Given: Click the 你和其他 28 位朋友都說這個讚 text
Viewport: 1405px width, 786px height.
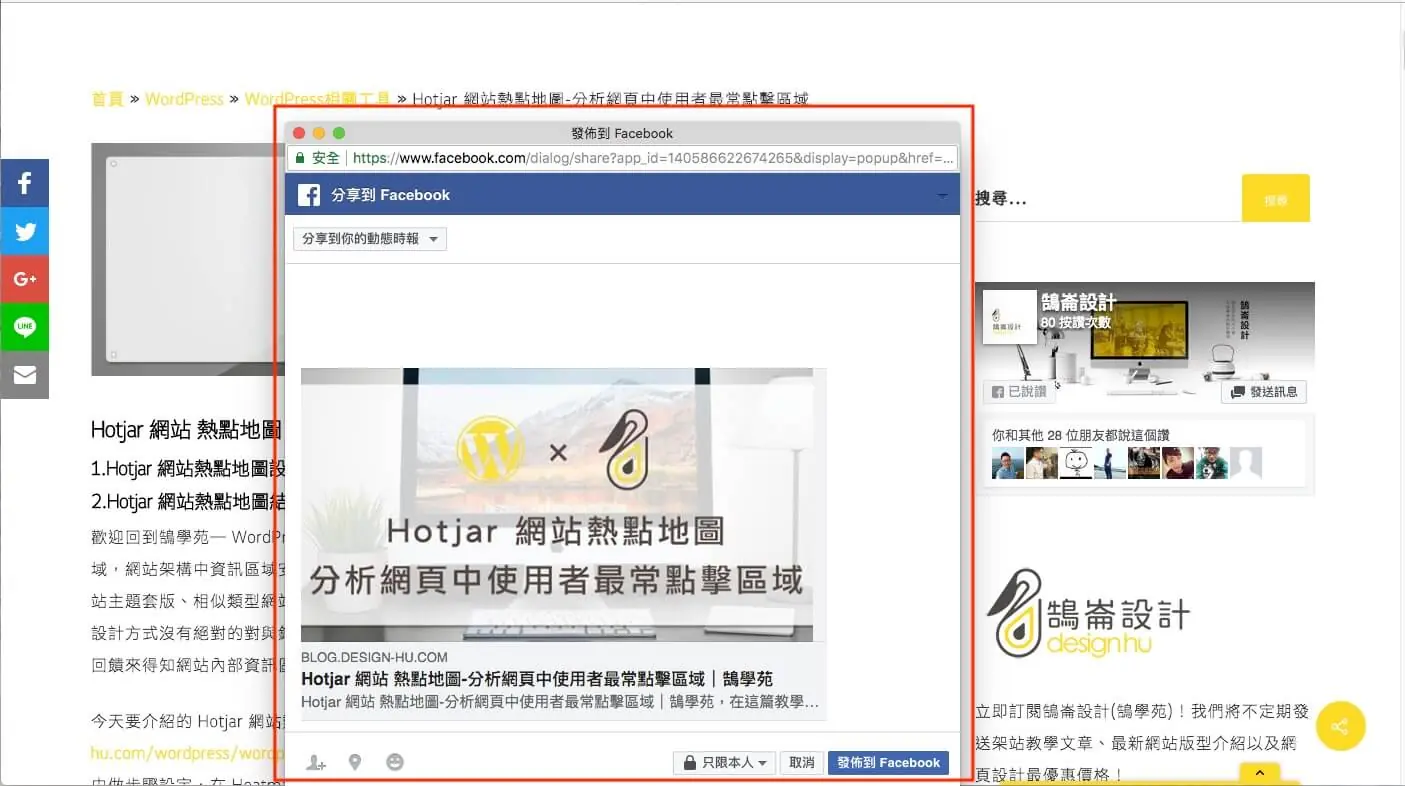Looking at the screenshot, I should pos(1080,435).
